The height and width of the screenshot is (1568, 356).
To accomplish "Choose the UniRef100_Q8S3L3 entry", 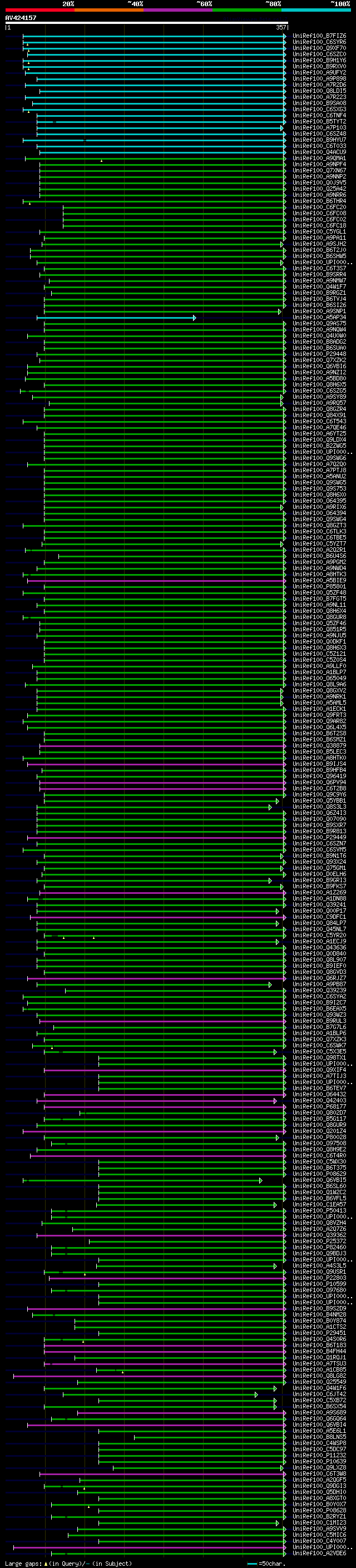I will tap(319, 807).
